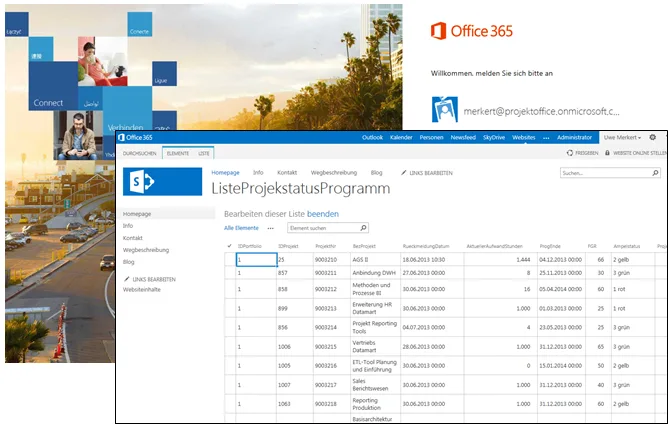Open Newsfeed in the top bar

pos(463,138)
